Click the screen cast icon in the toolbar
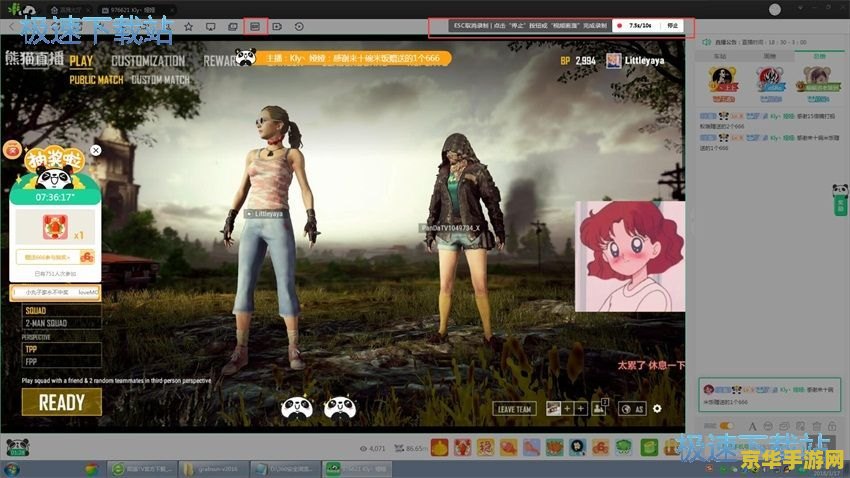Screen dimensions: 850x478 coord(210,26)
